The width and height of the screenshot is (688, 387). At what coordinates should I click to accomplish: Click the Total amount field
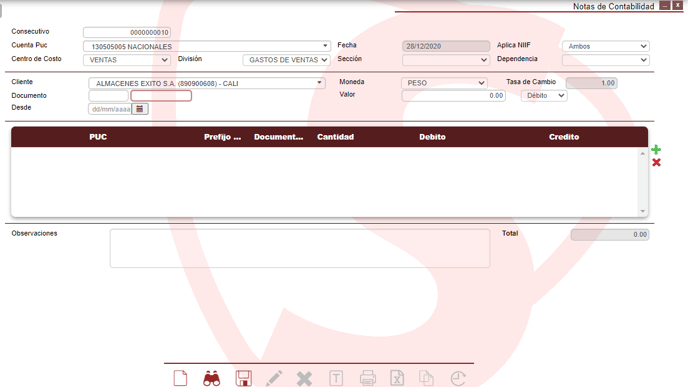610,234
